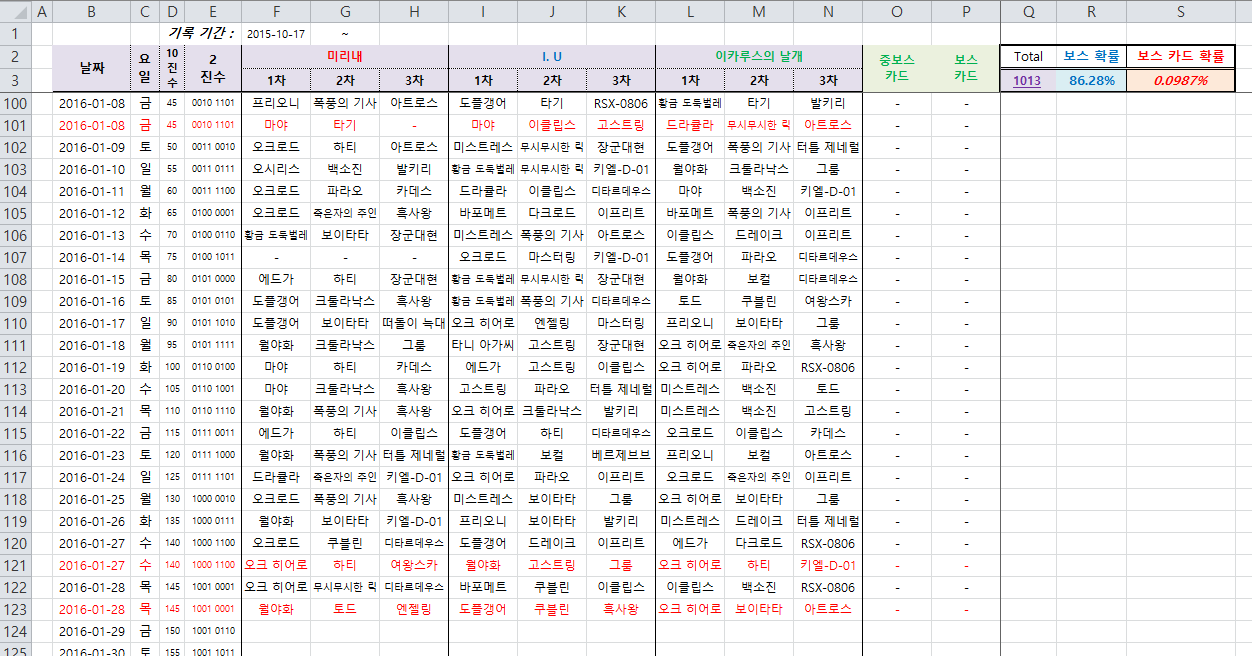Select entire column Q by its letter
The height and width of the screenshot is (656, 1252).
[x=1028, y=11]
